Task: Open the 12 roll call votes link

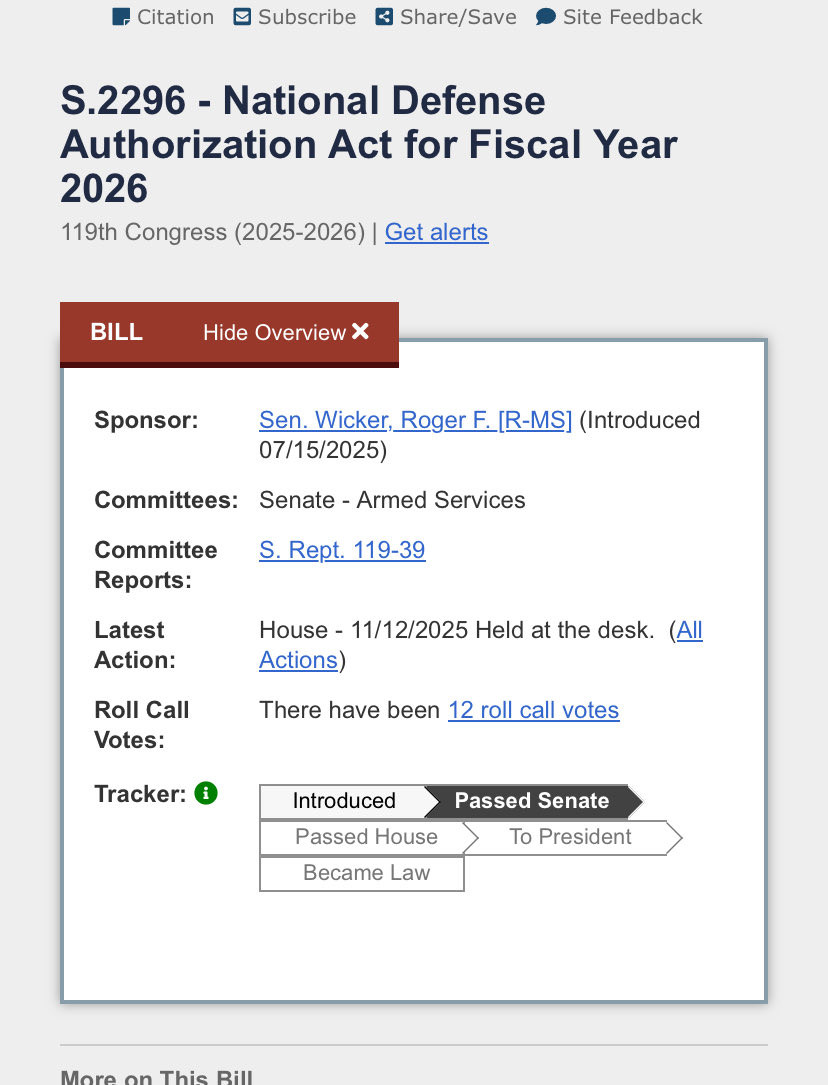Action: [533, 710]
